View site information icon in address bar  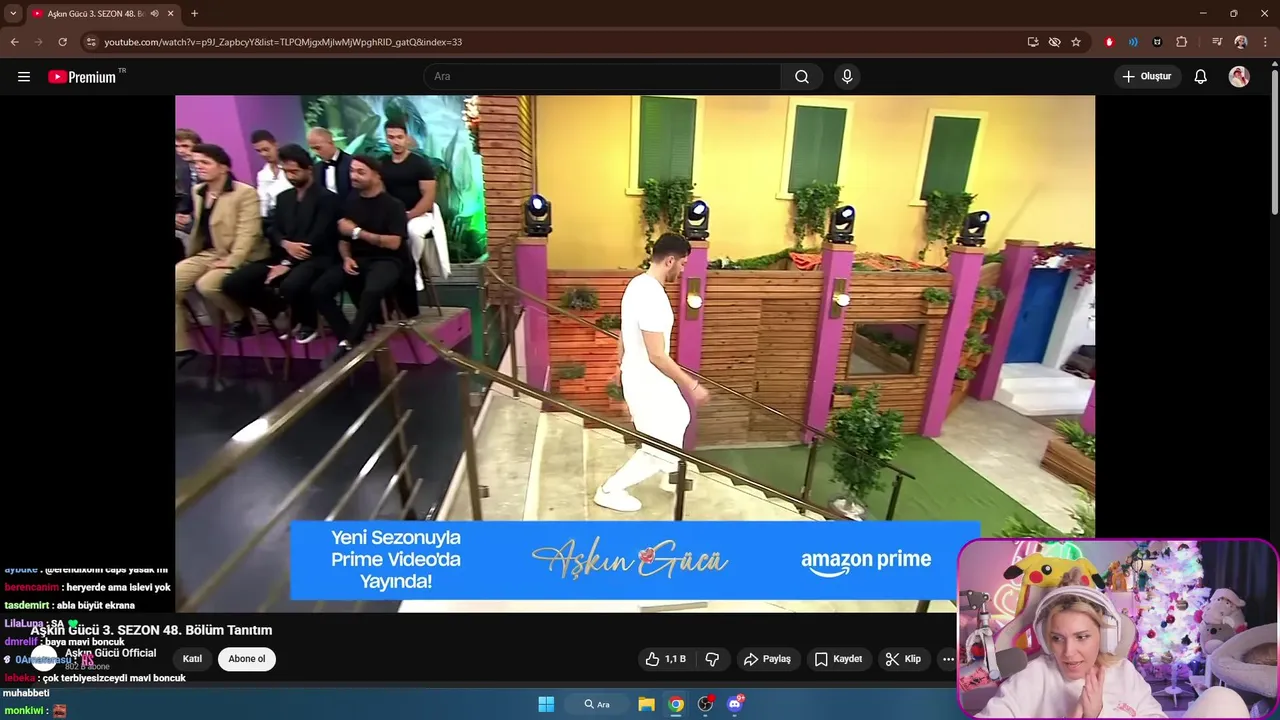91,42
